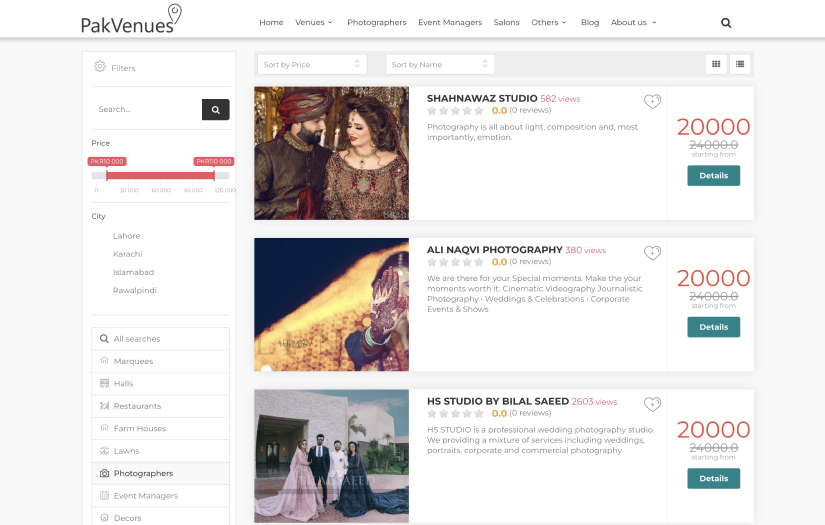The width and height of the screenshot is (825, 525).
Task: Expand the About us menu
Action: 633,22
